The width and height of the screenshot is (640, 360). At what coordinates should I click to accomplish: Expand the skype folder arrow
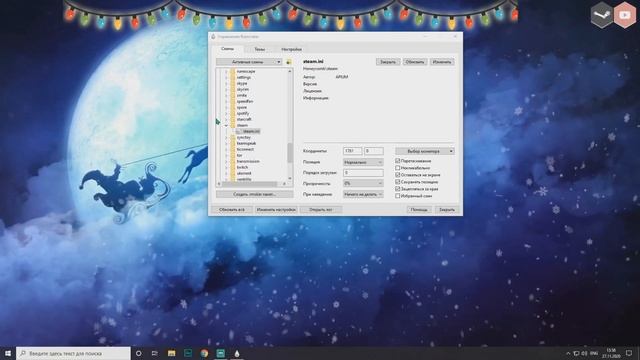click(x=226, y=83)
